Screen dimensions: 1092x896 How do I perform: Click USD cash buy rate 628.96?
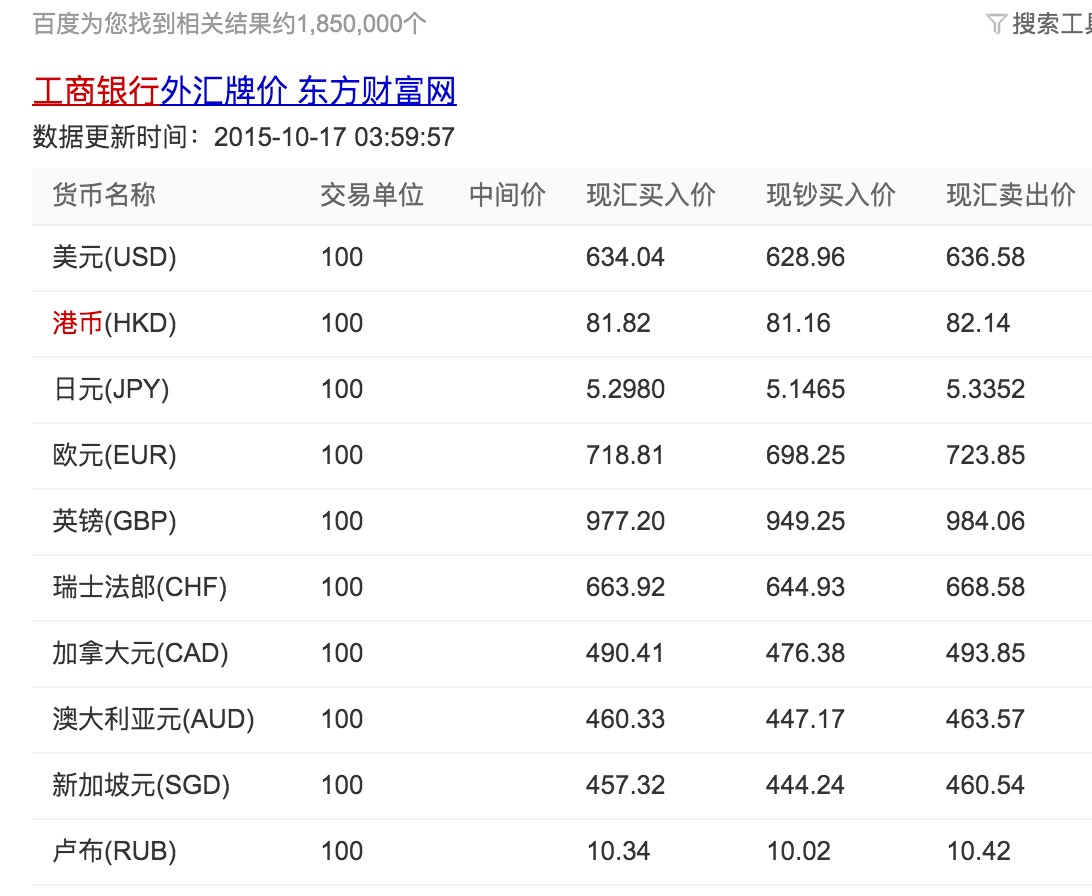click(x=805, y=258)
